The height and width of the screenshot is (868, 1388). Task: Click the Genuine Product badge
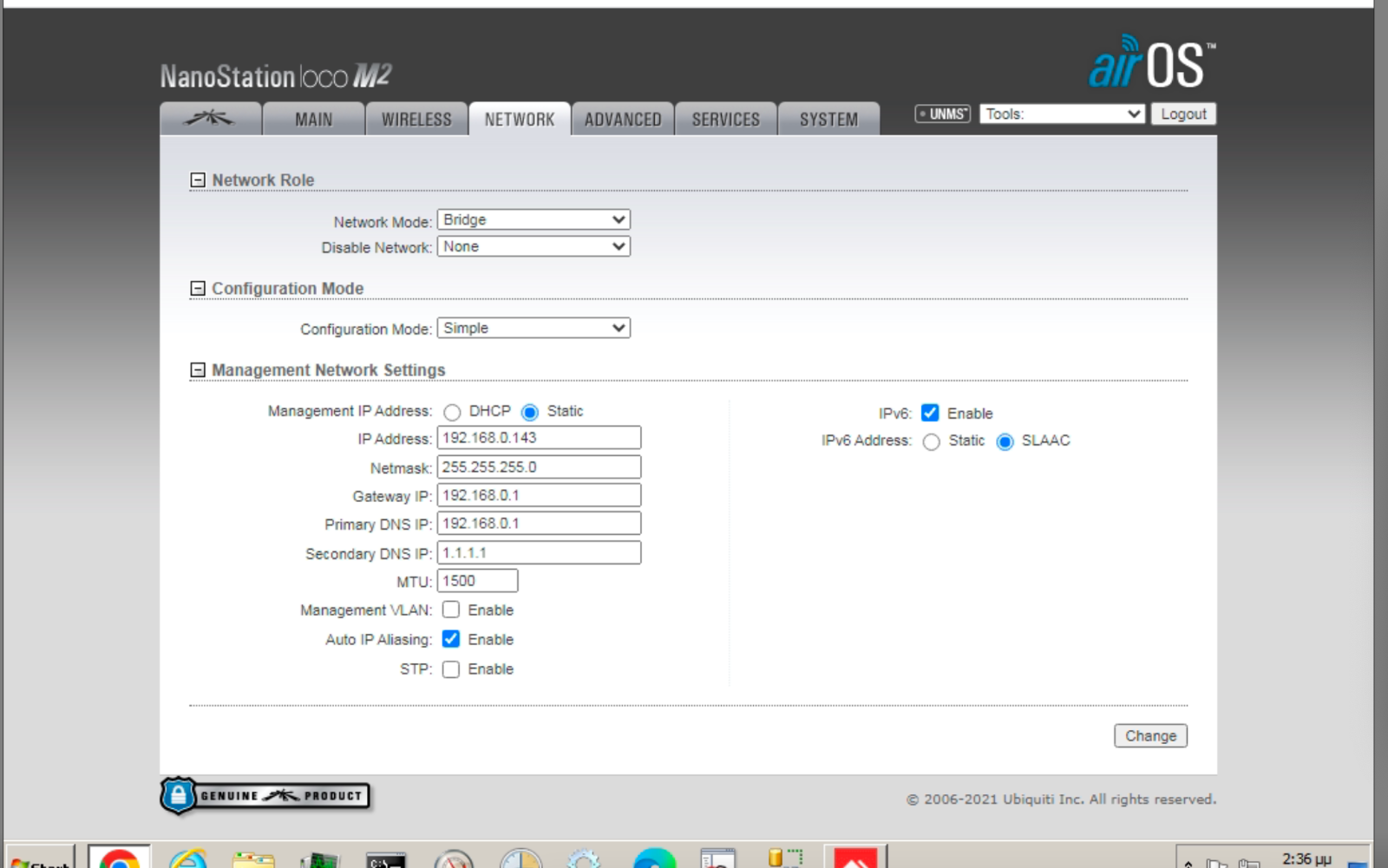pyautogui.click(x=265, y=795)
